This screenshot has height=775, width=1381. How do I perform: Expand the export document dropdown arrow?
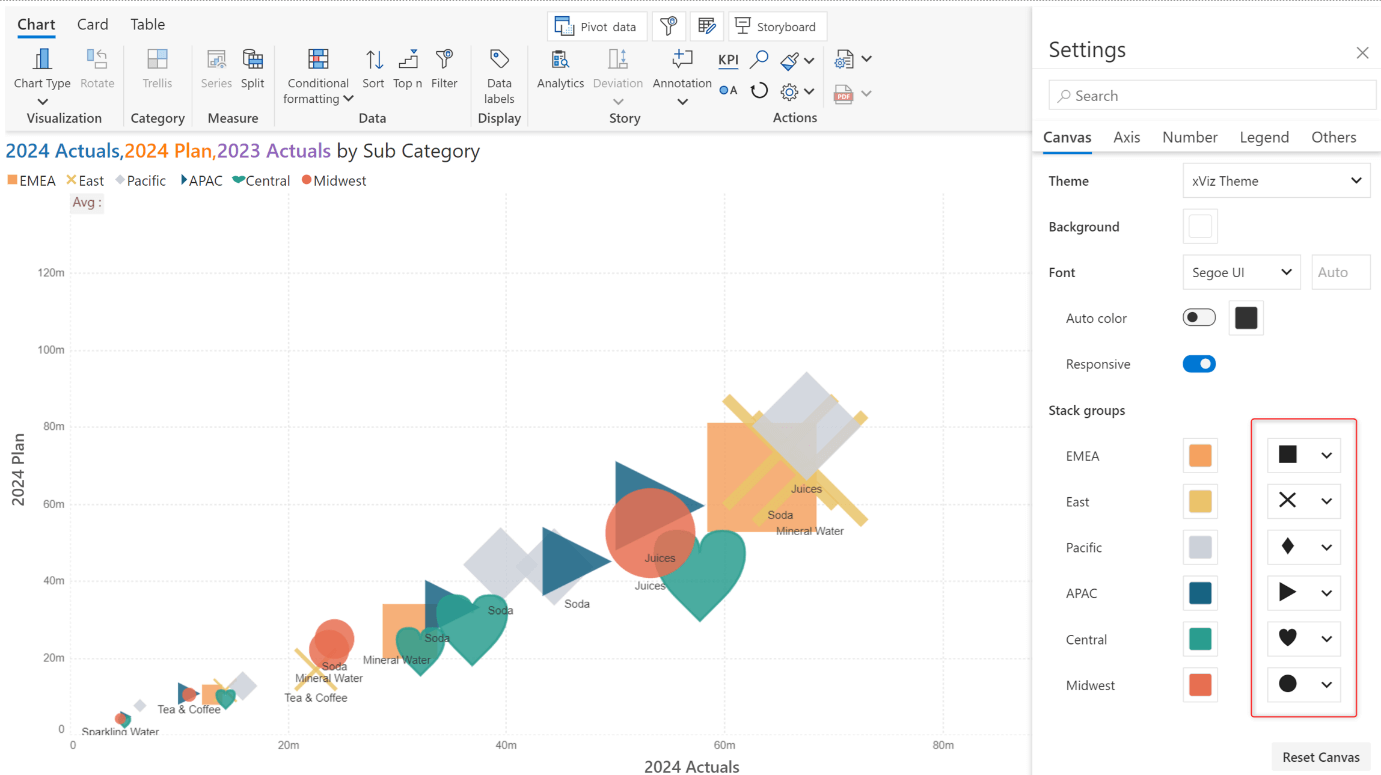[866, 60]
